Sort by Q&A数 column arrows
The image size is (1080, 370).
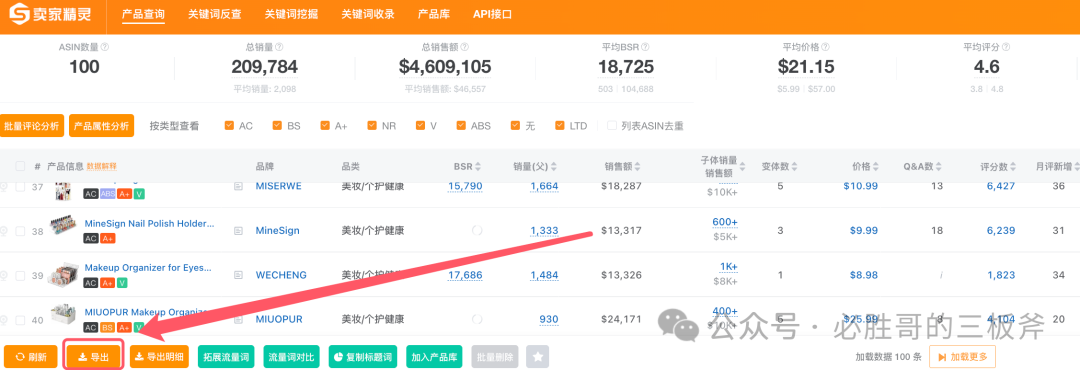click(939, 167)
